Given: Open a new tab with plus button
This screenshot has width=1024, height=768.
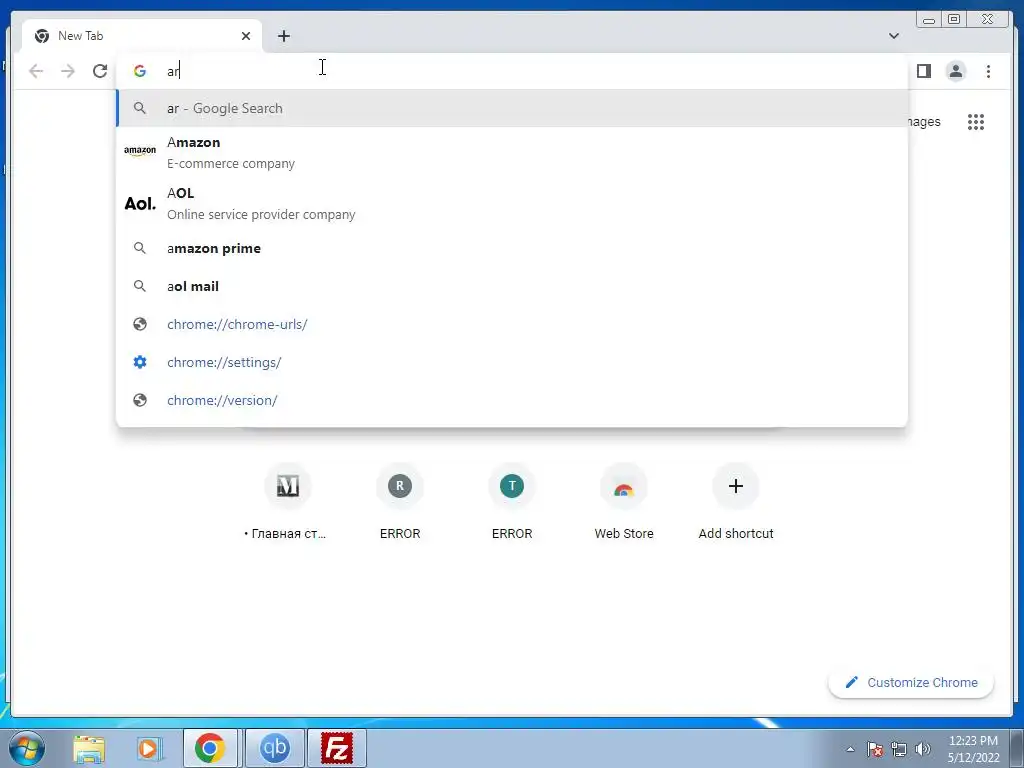Looking at the screenshot, I should click(x=283, y=36).
